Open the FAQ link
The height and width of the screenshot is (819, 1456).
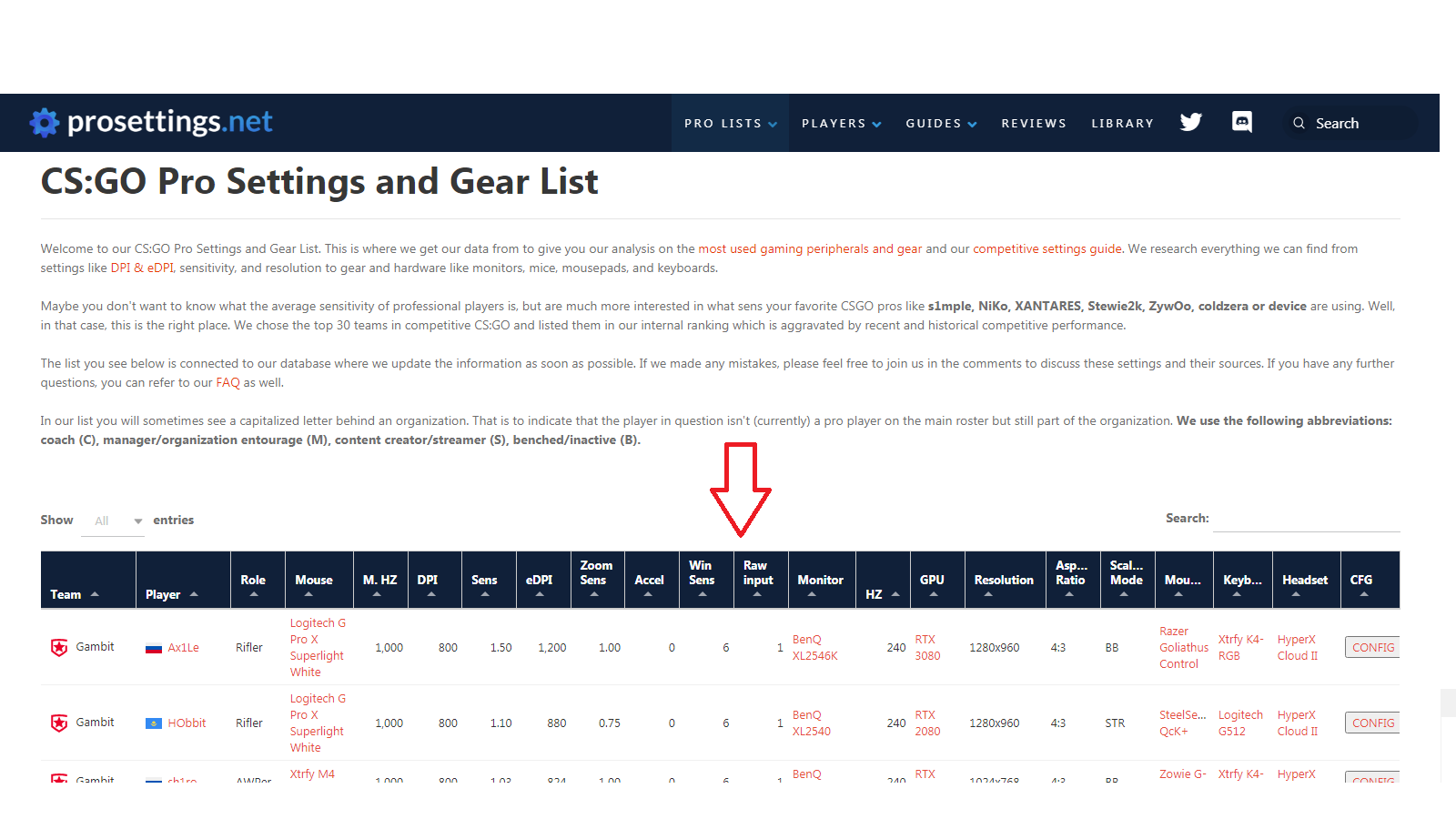(227, 382)
